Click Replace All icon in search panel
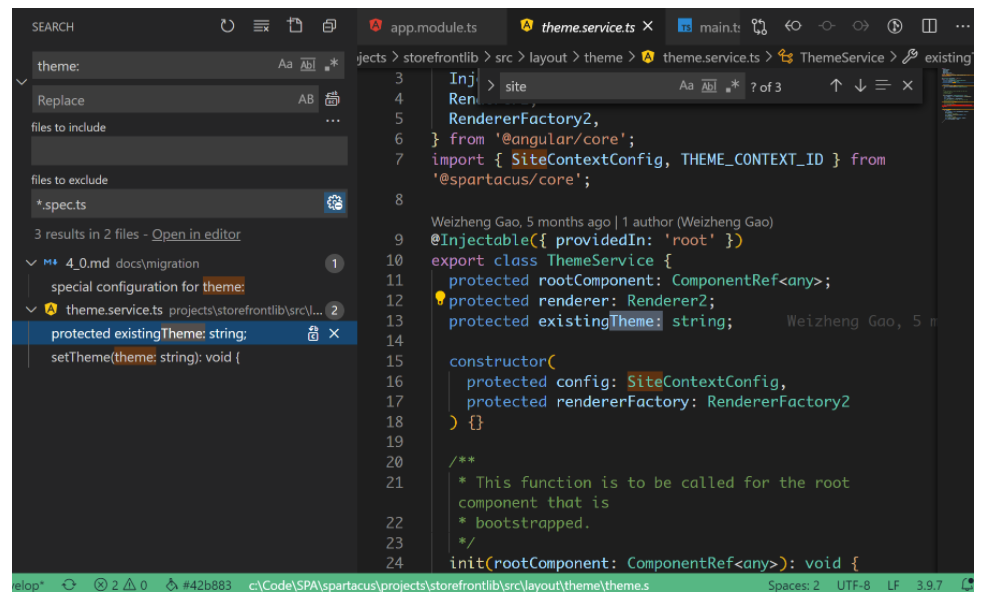This screenshot has height=611, width=989. 332,99
